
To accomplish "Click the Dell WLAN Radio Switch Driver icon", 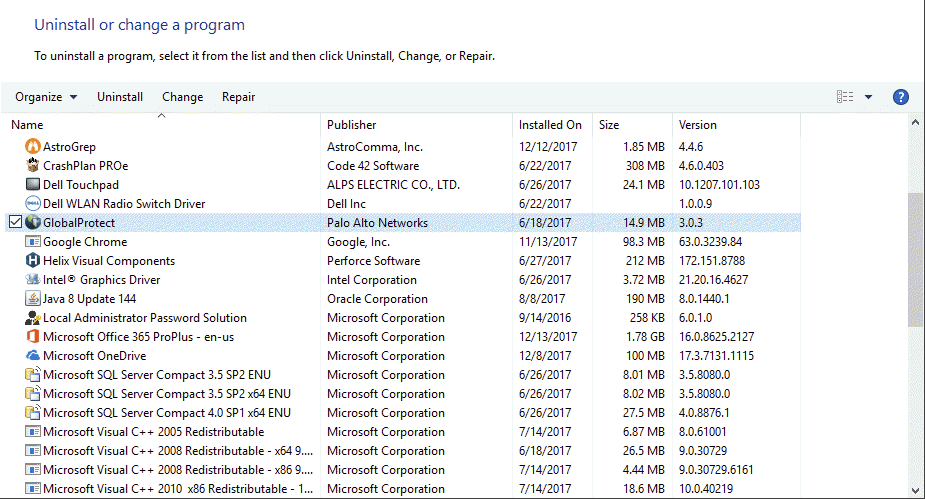I will coord(33,204).
